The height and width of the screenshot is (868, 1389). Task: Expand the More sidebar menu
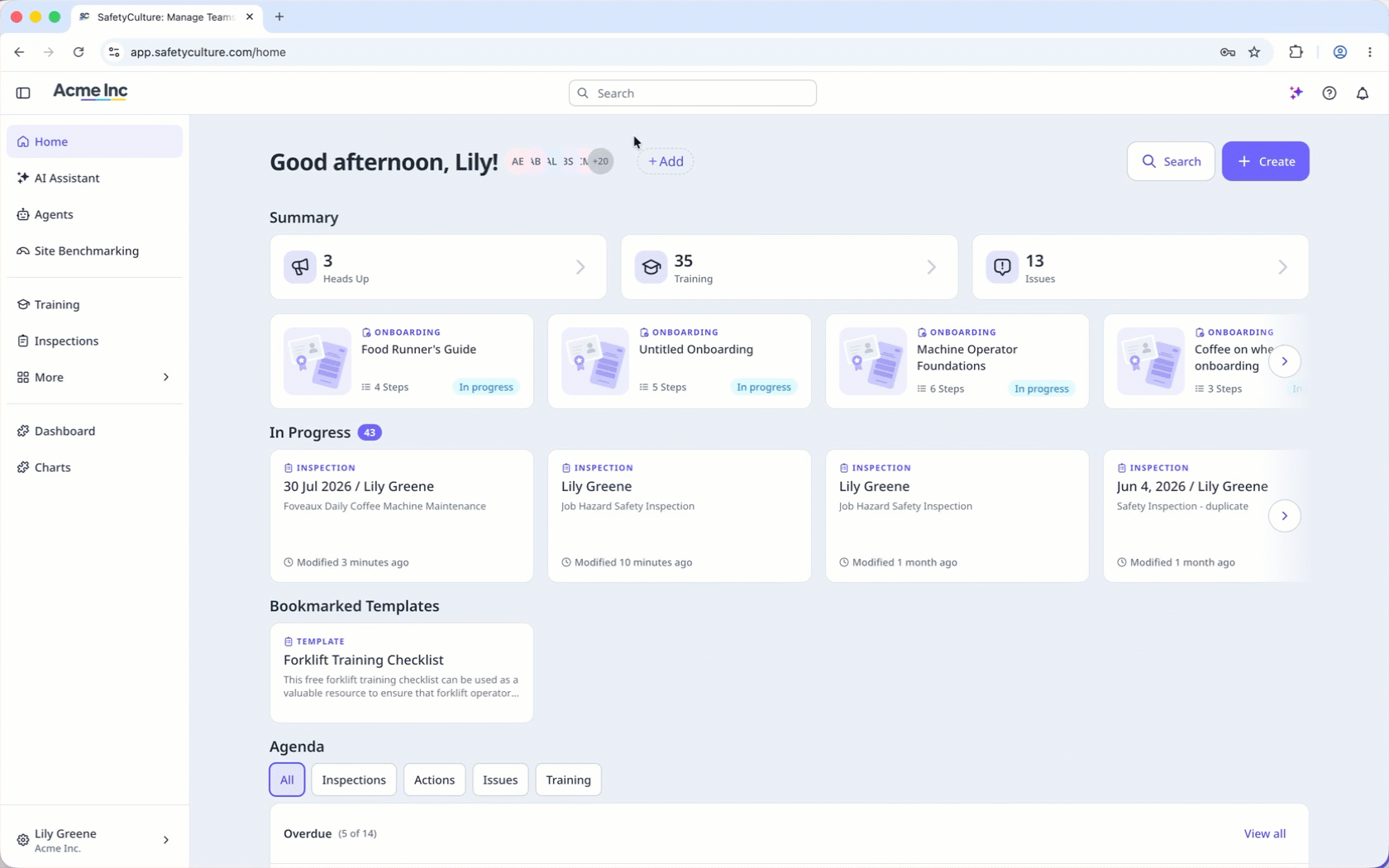point(94,377)
